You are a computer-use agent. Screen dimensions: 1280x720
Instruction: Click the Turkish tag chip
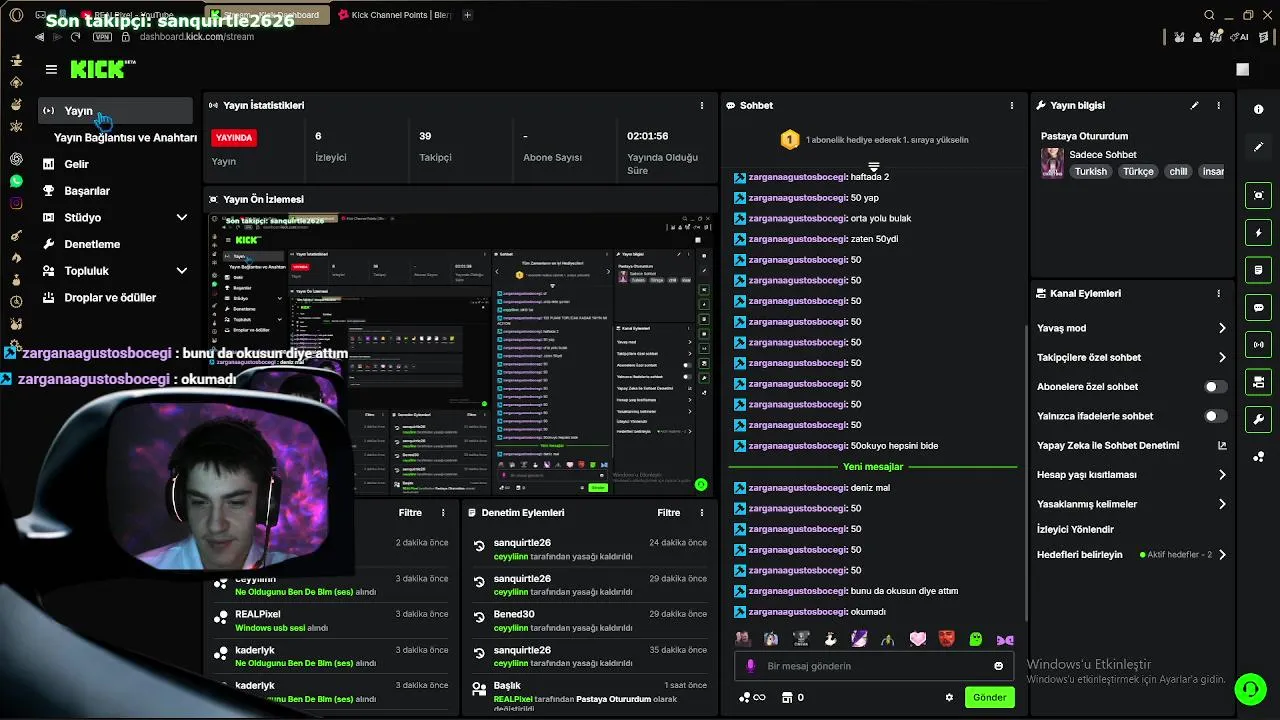[x=1091, y=171]
